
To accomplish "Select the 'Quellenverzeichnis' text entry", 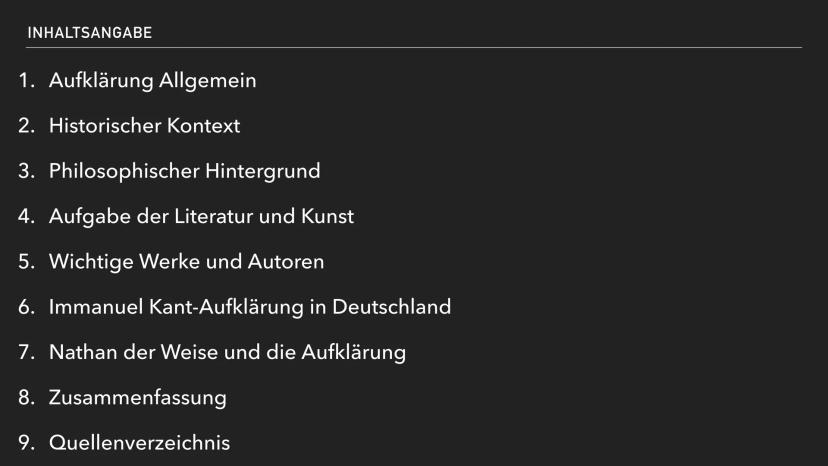I will coord(139,442).
